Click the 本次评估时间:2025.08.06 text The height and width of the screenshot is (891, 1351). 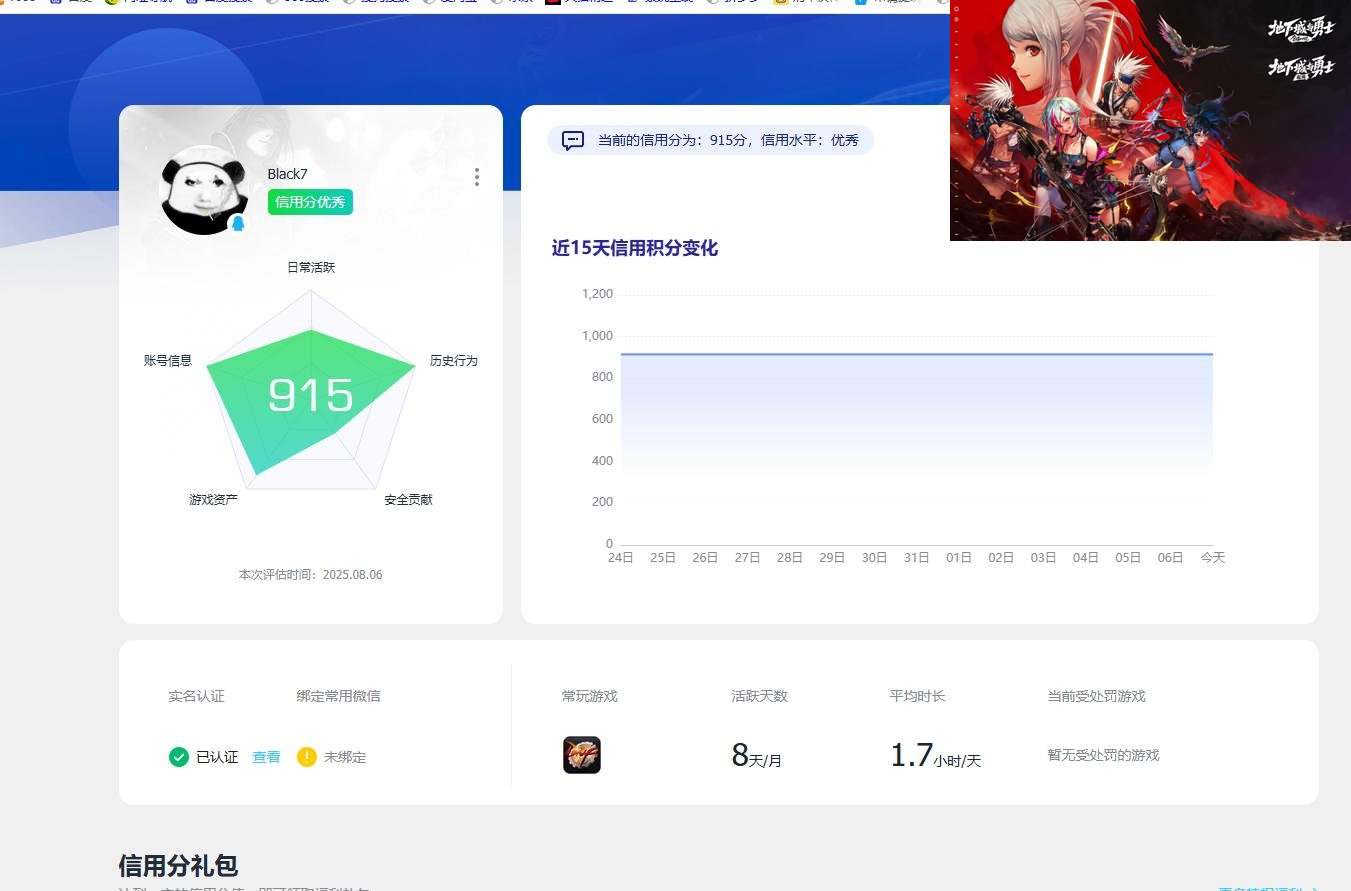click(x=310, y=575)
